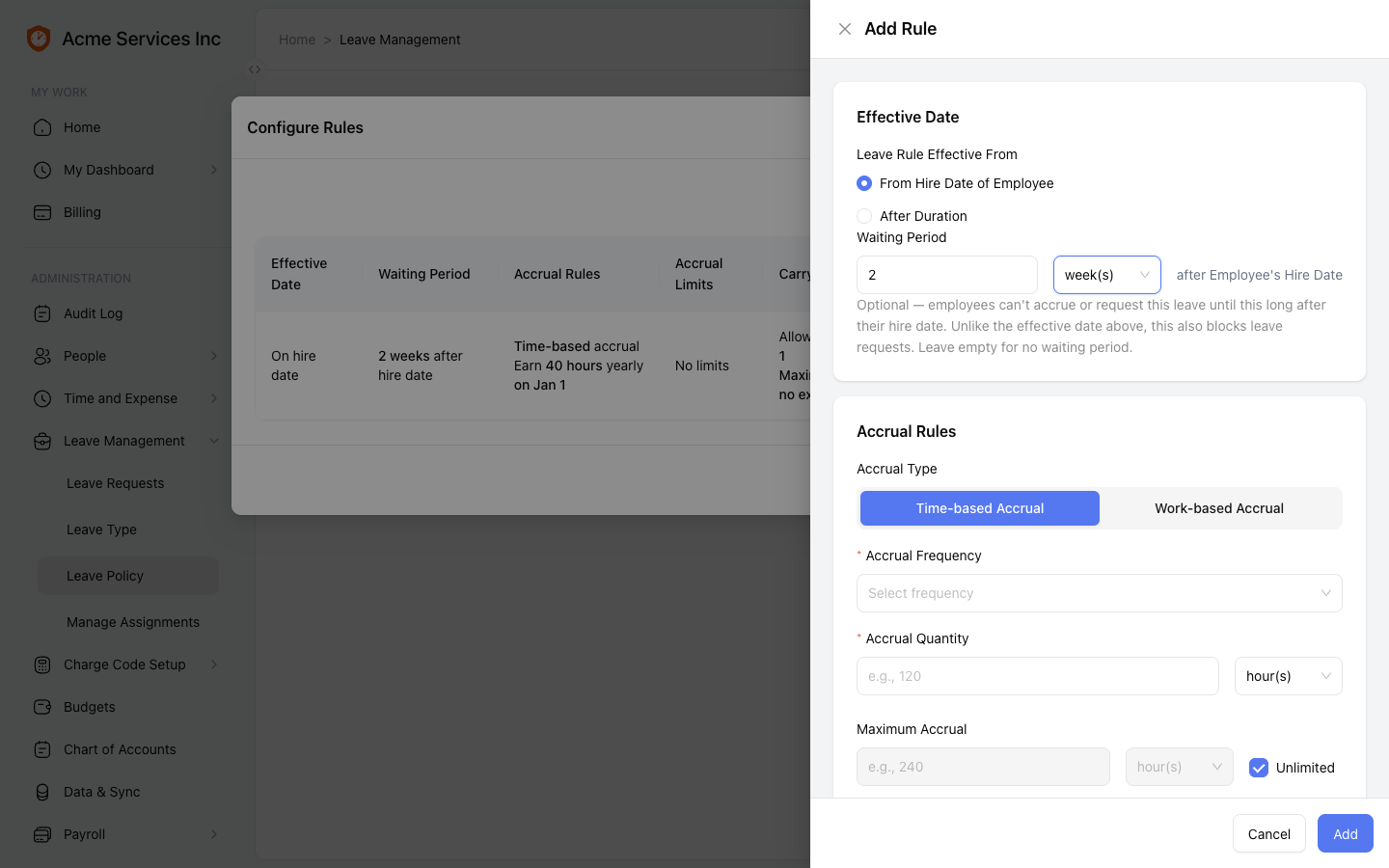Open the Accrual Frequency select dropdown
Image resolution: width=1389 pixels, height=868 pixels.
click(x=1100, y=593)
